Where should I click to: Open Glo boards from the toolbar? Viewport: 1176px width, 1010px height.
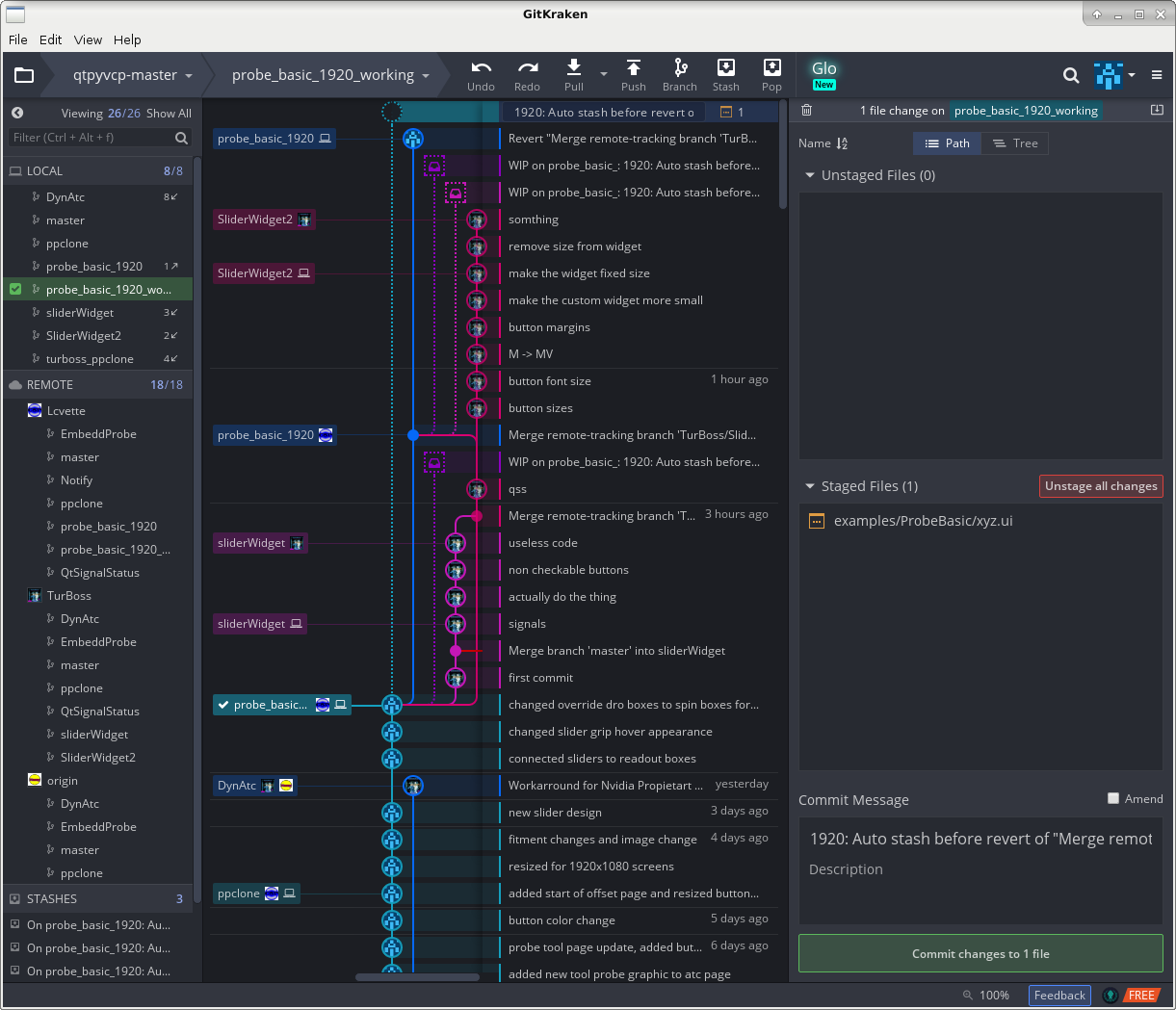[824, 74]
